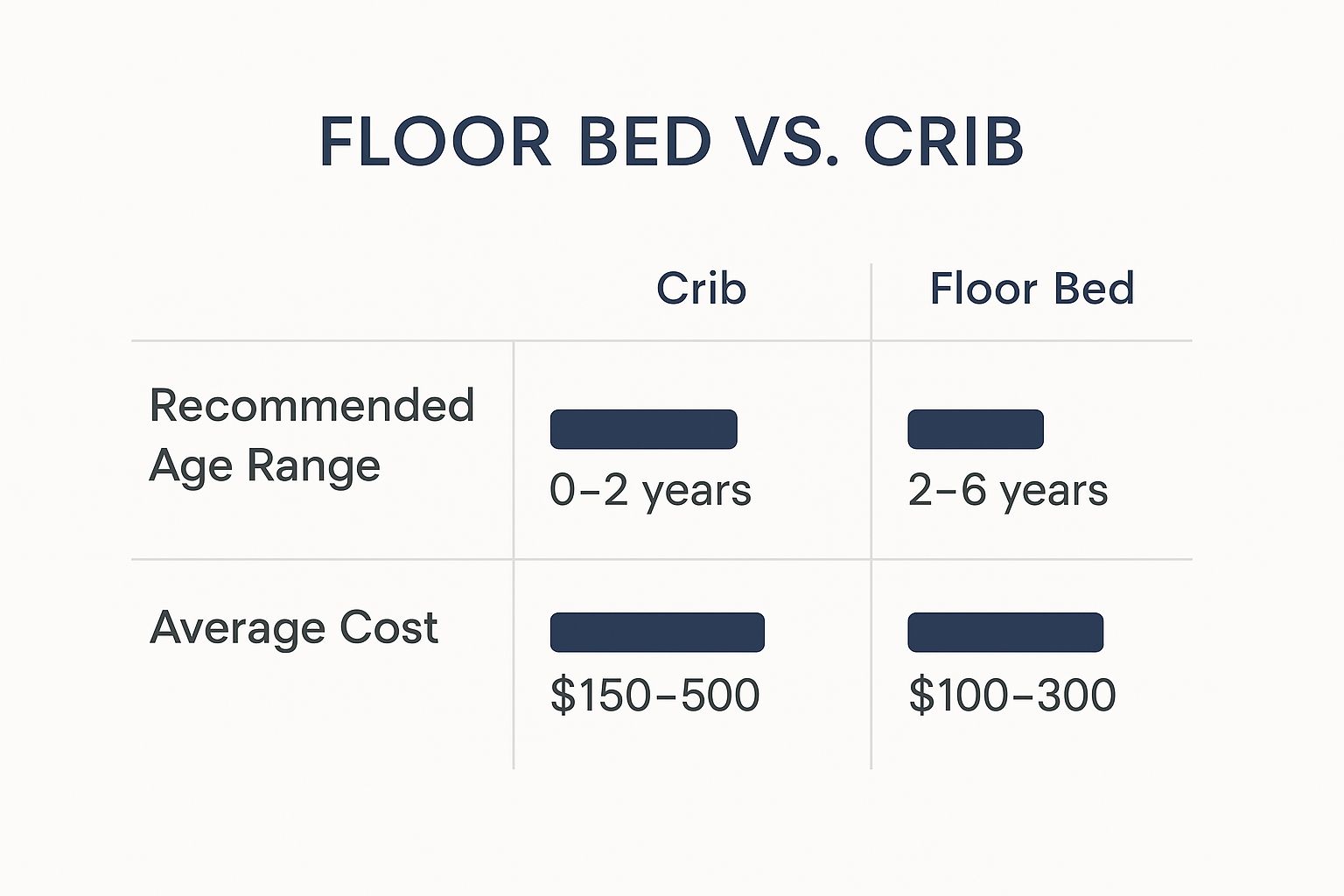The width and height of the screenshot is (1344, 896).
Task: Click the word FLOOR in the title
Action: pyautogui.click(x=436, y=141)
